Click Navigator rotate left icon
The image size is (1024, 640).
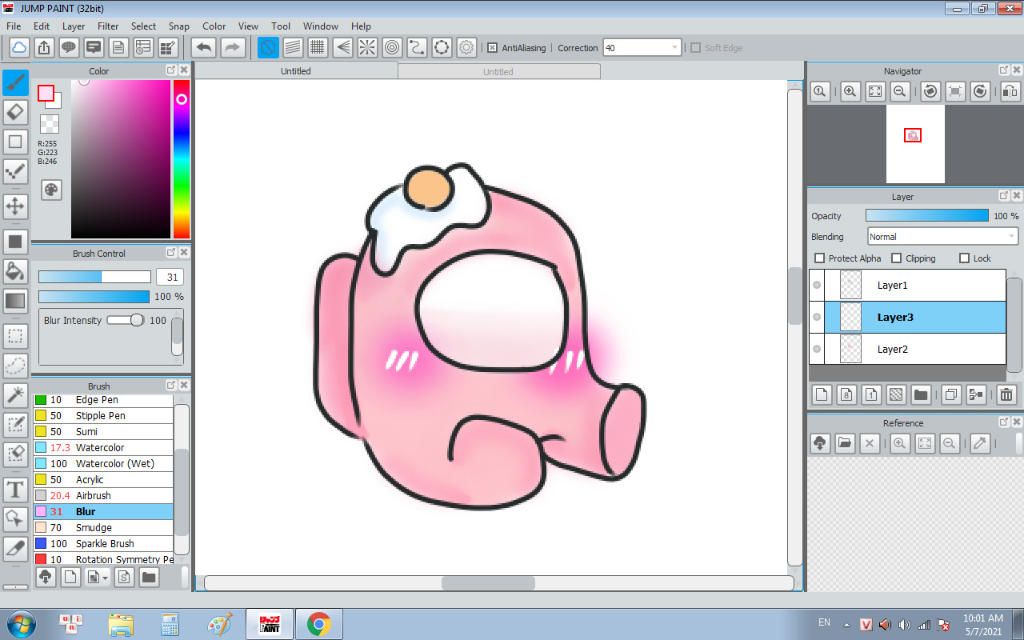click(x=930, y=91)
